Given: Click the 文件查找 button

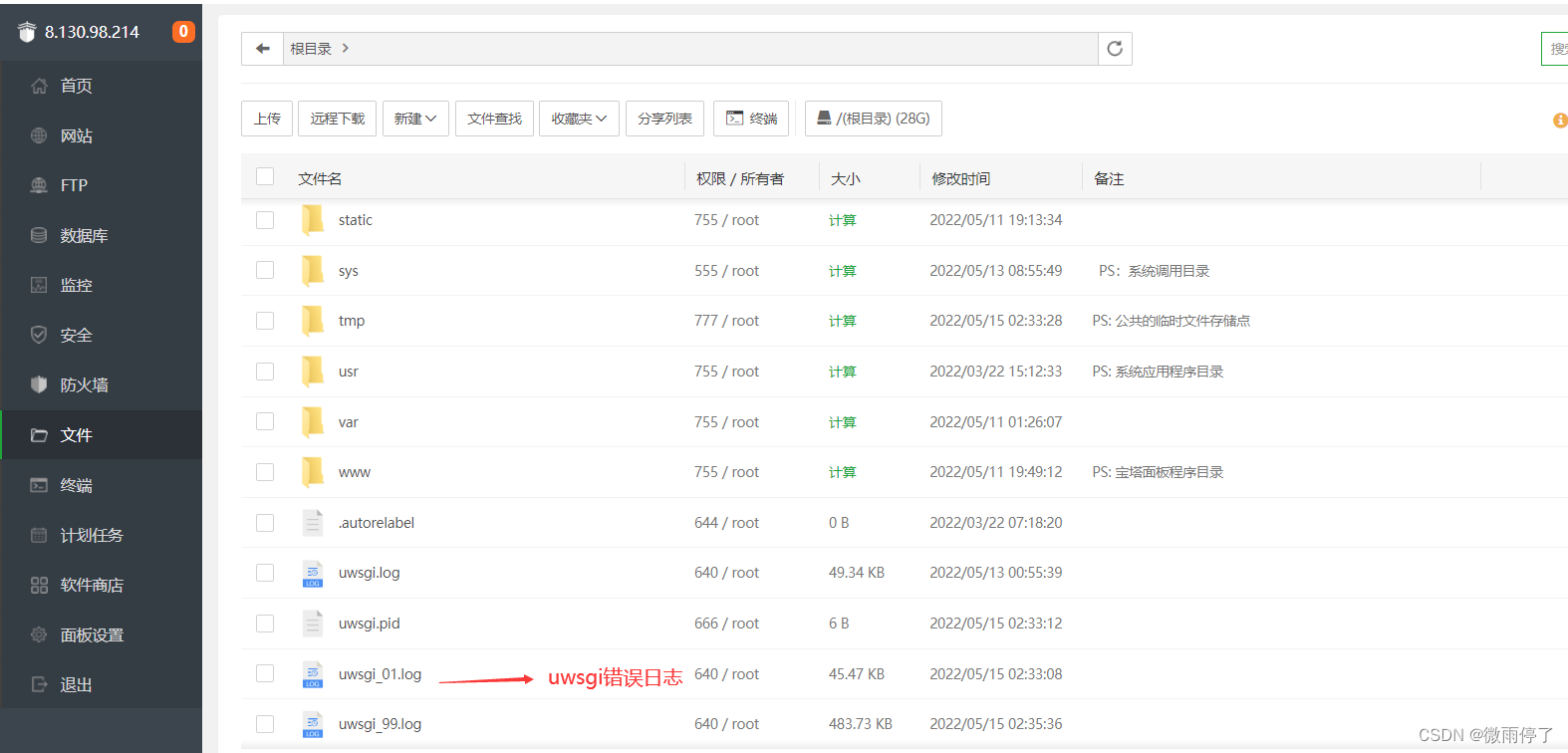Looking at the screenshot, I should [495, 119].
